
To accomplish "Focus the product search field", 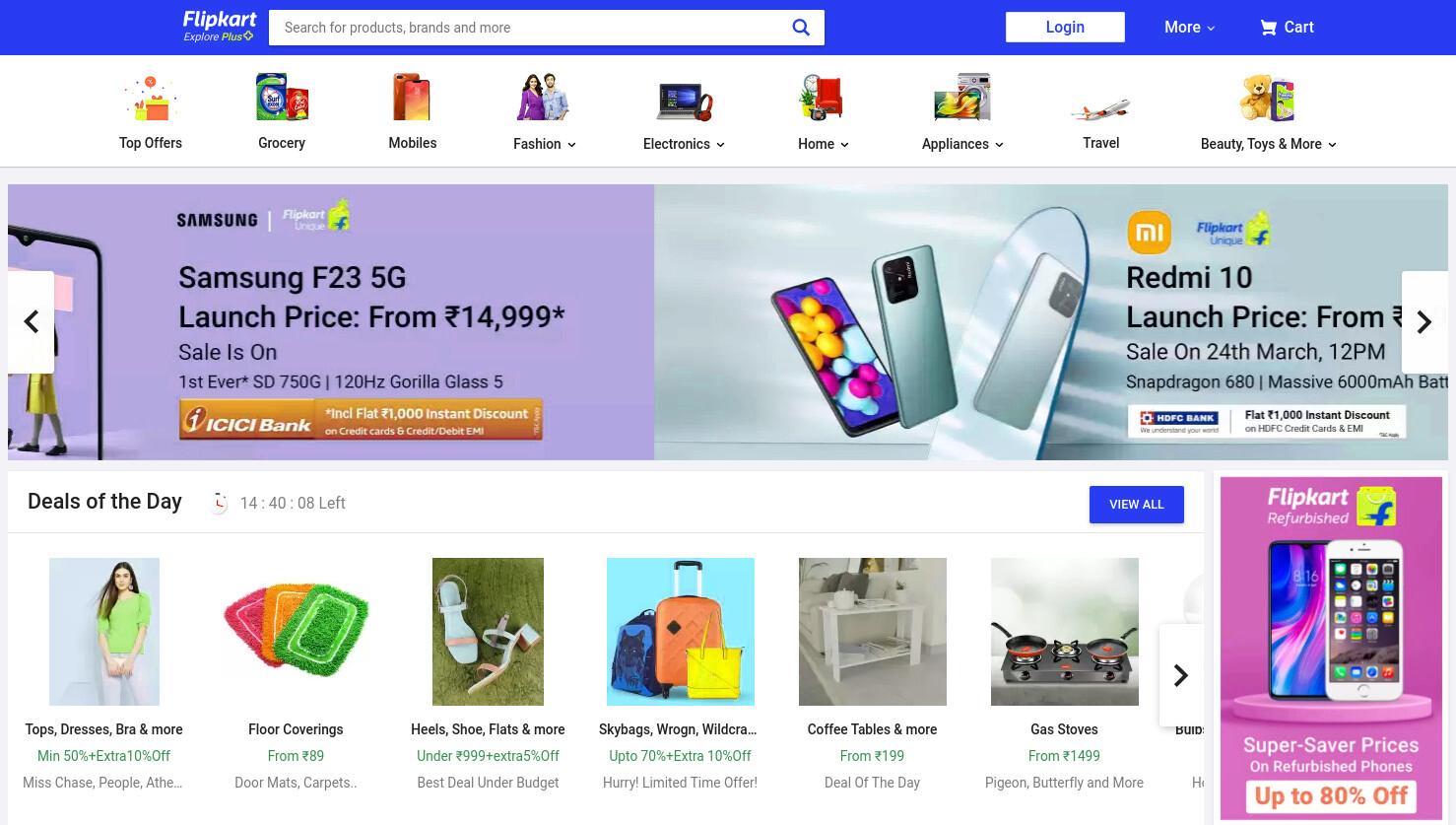I will click(532, 28).
